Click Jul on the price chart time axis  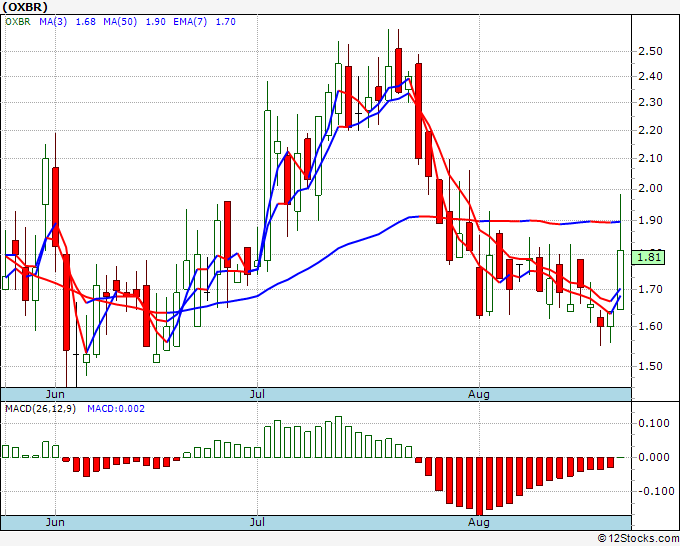[257, 394]
